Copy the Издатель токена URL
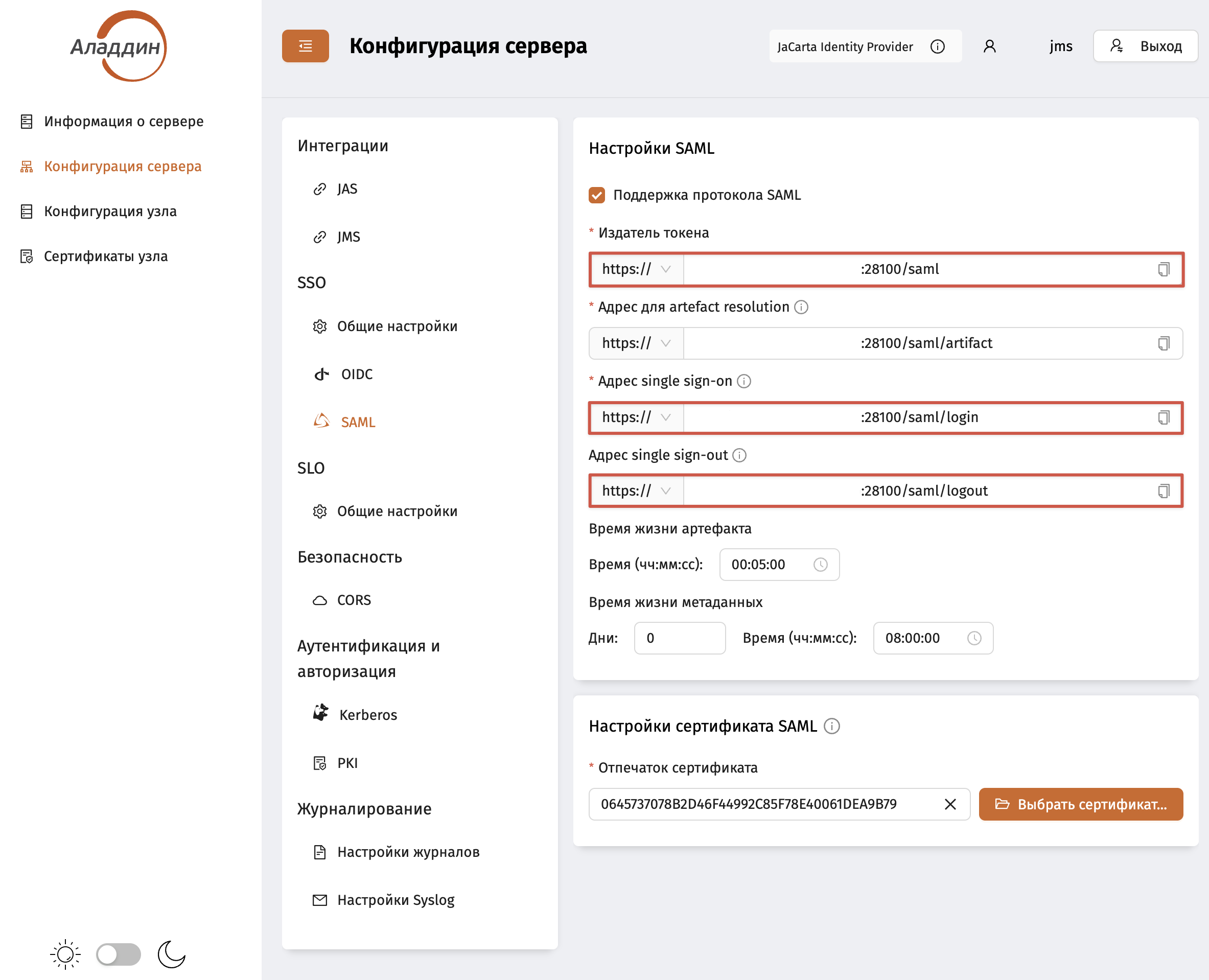Screen dimensions: 1209x980 click(x=1164, y=269)
